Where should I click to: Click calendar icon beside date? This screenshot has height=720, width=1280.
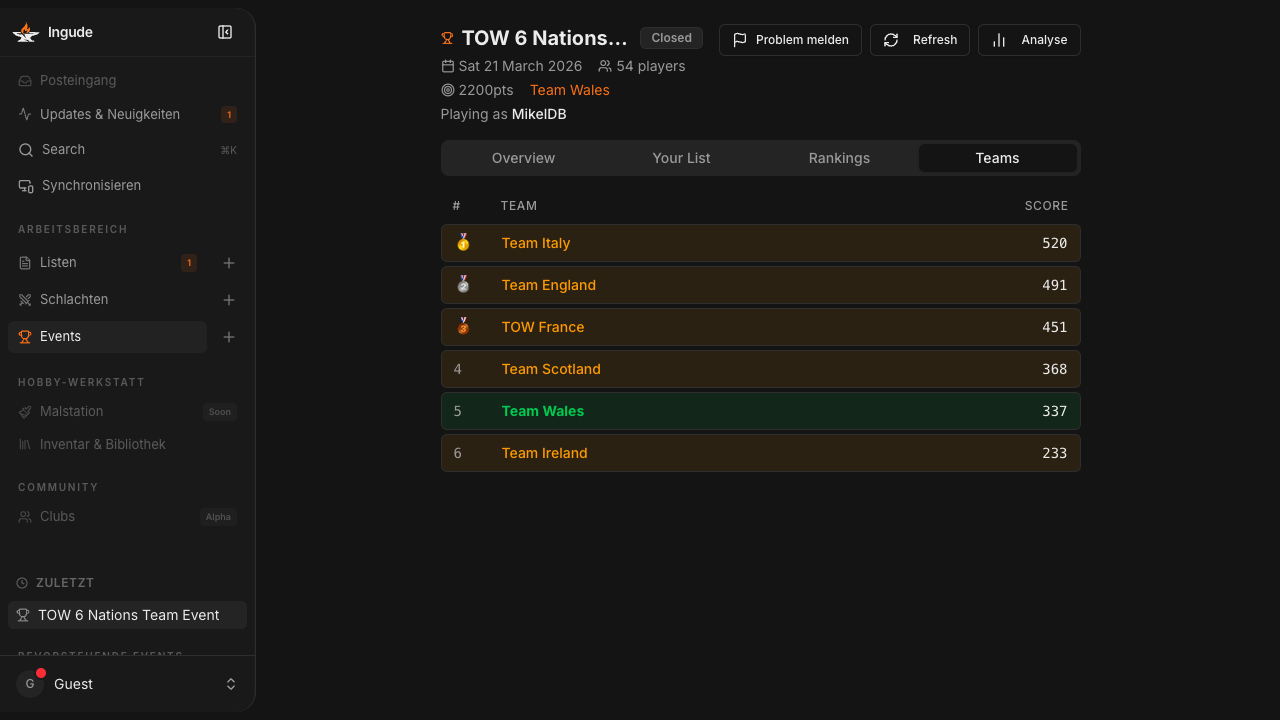[x=447, y=66]
